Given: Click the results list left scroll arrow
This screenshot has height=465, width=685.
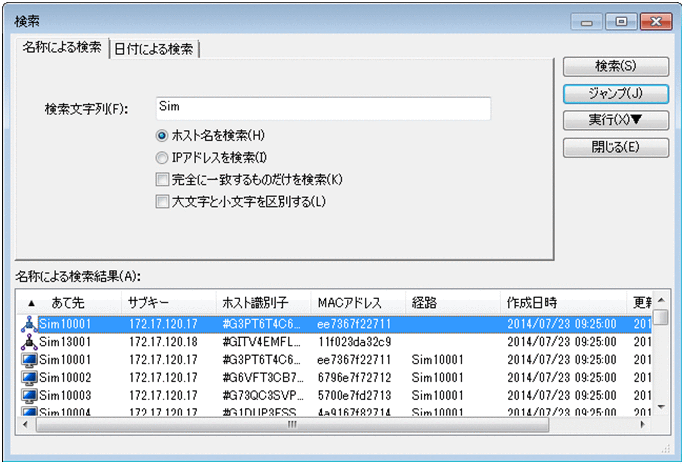Looking at the screenshot, I should click(25, 424).
